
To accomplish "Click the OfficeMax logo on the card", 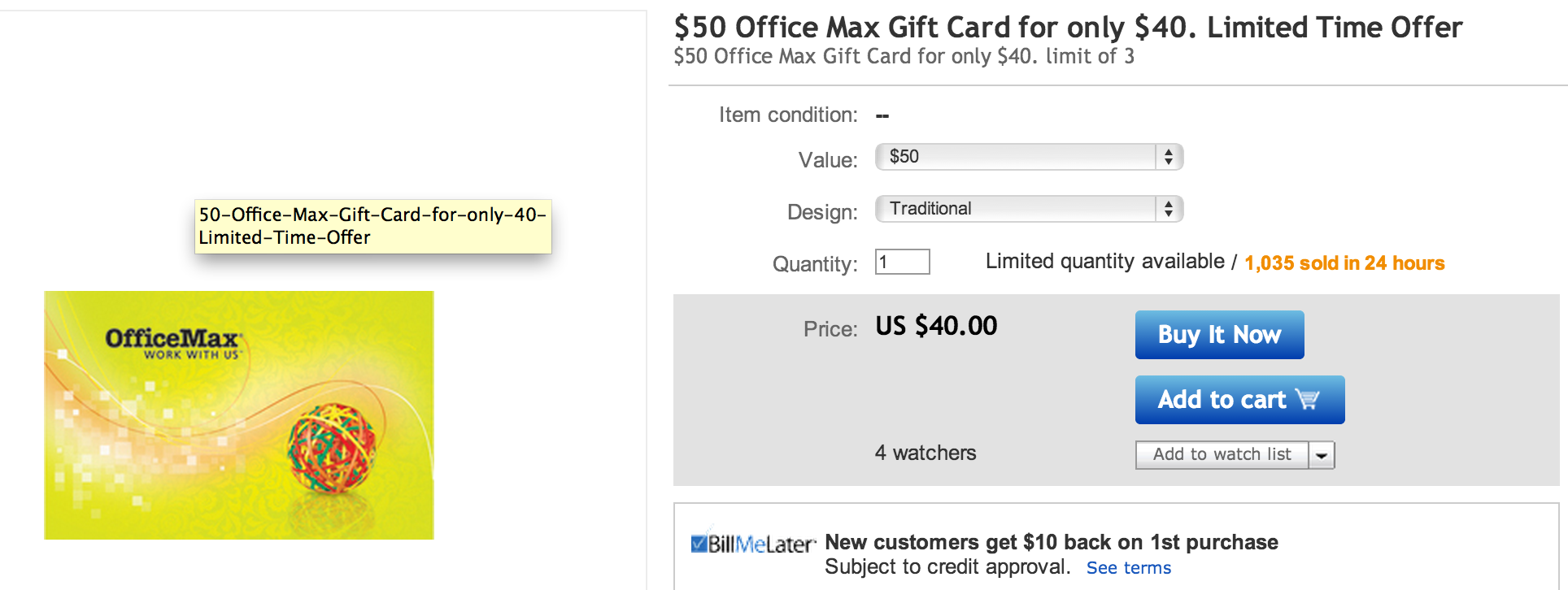I will [x=172, y=341].
